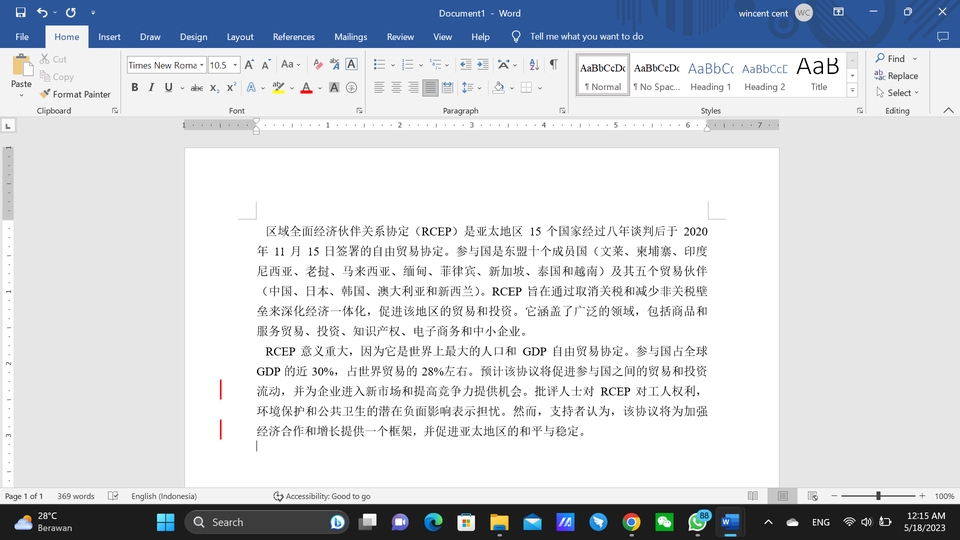This screenshot has height=540, width=960.
Task: Click the zoom slider handle
Action: pos(878,496)
